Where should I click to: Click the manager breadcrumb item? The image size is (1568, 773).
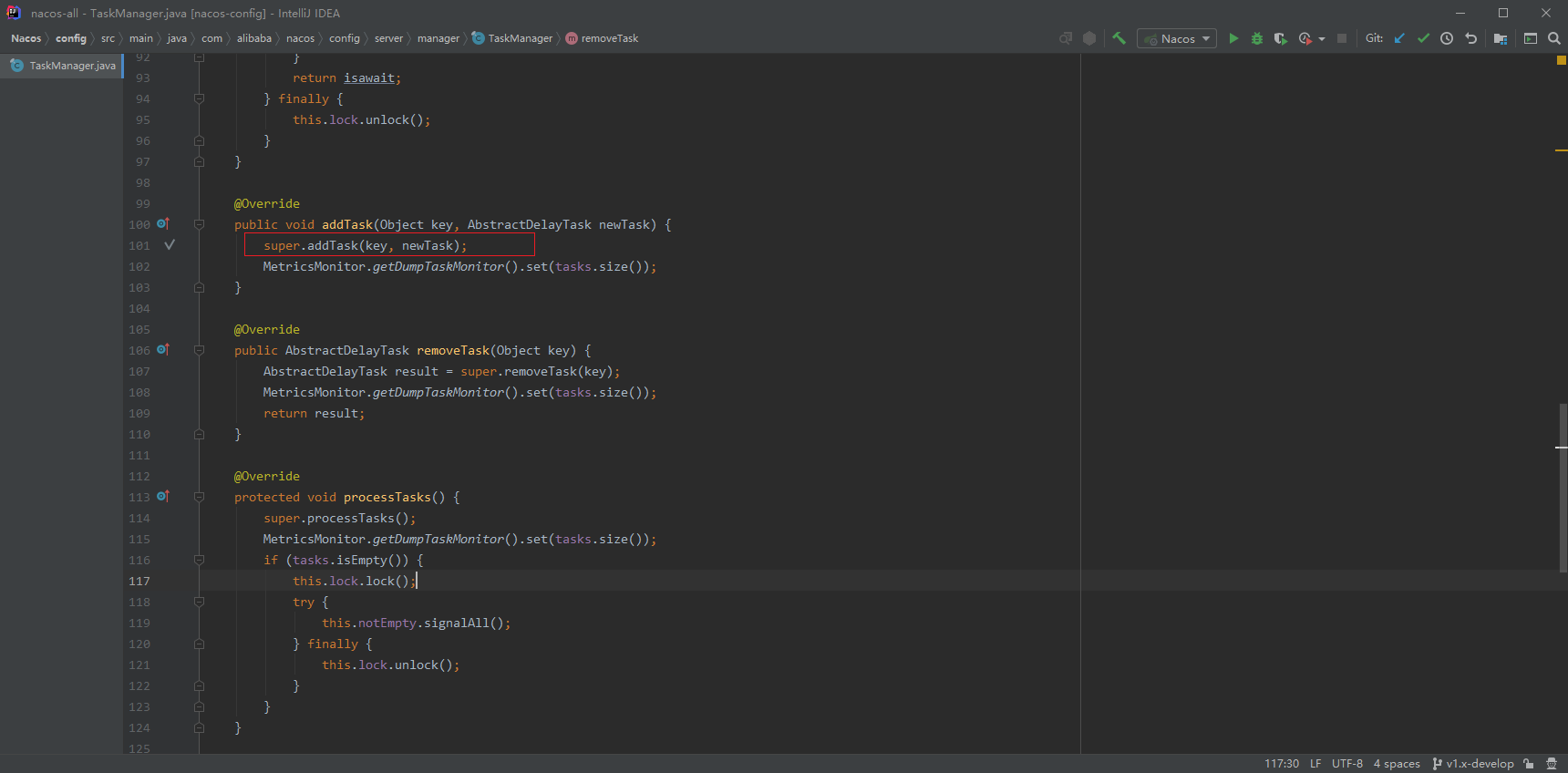pos(438,38)
